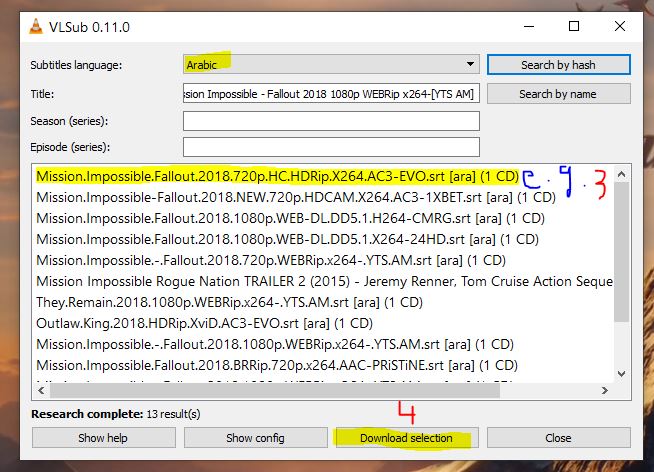Click the horizontal scroll right arrow
Screen dimensions: 654x472
coord(604,391)
